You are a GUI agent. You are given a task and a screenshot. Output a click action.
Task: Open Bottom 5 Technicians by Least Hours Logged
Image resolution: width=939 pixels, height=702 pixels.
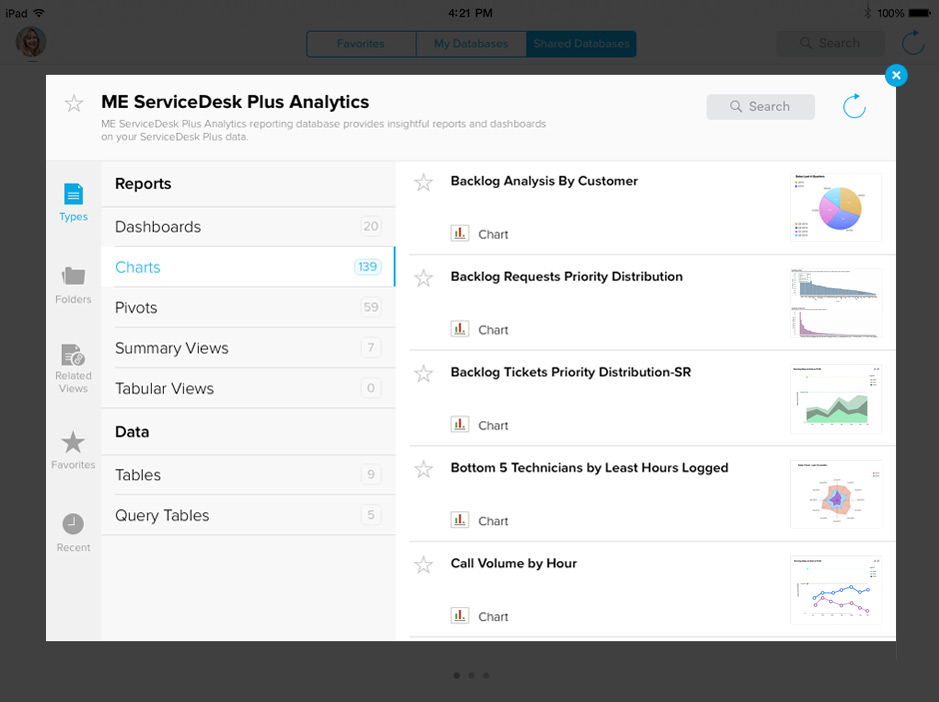[x=589, y=468]
